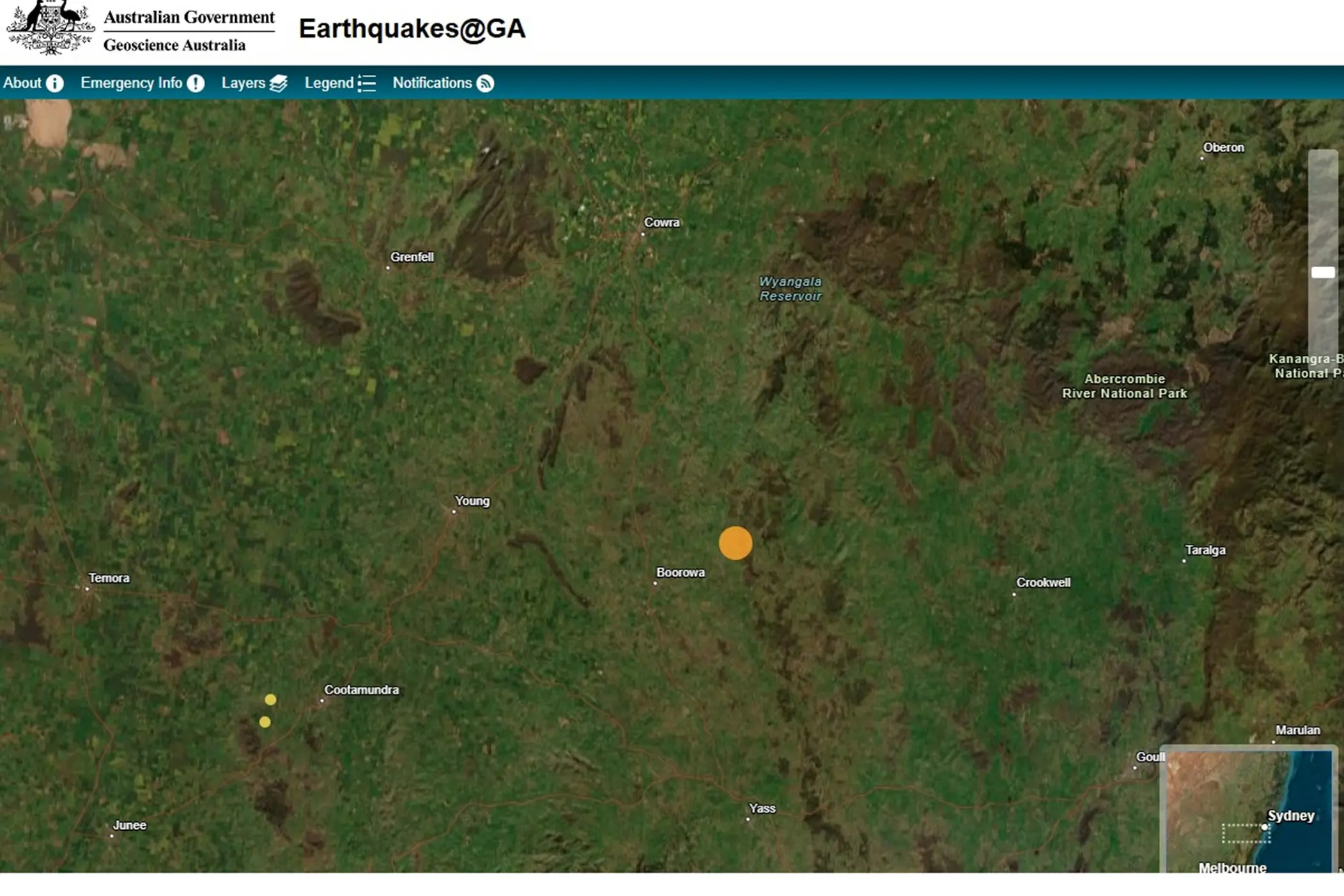Open the Layers menu
Image resolution: width=1344 pixels, height=896 pixels.
coord(243,83)
